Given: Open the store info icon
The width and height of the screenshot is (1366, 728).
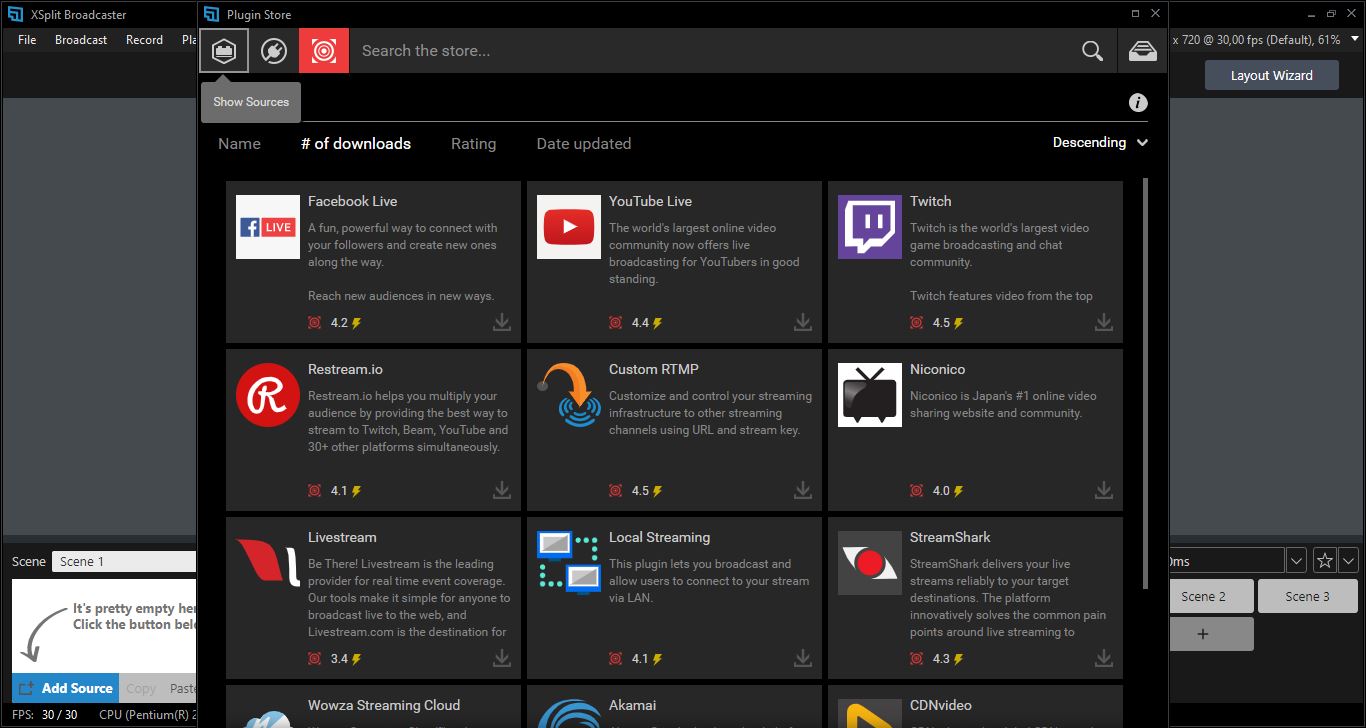Looking at the screenshot, I should tap(1138, 102).
